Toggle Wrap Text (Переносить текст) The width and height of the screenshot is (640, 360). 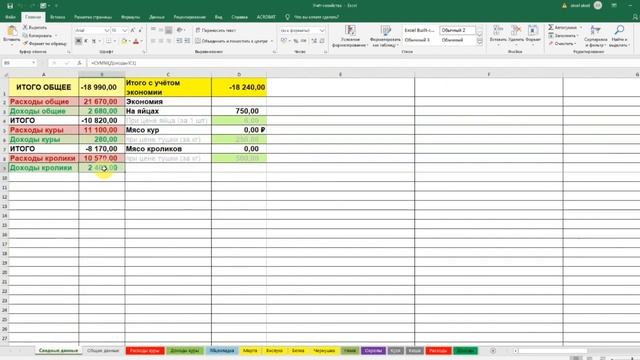(216, 30)
